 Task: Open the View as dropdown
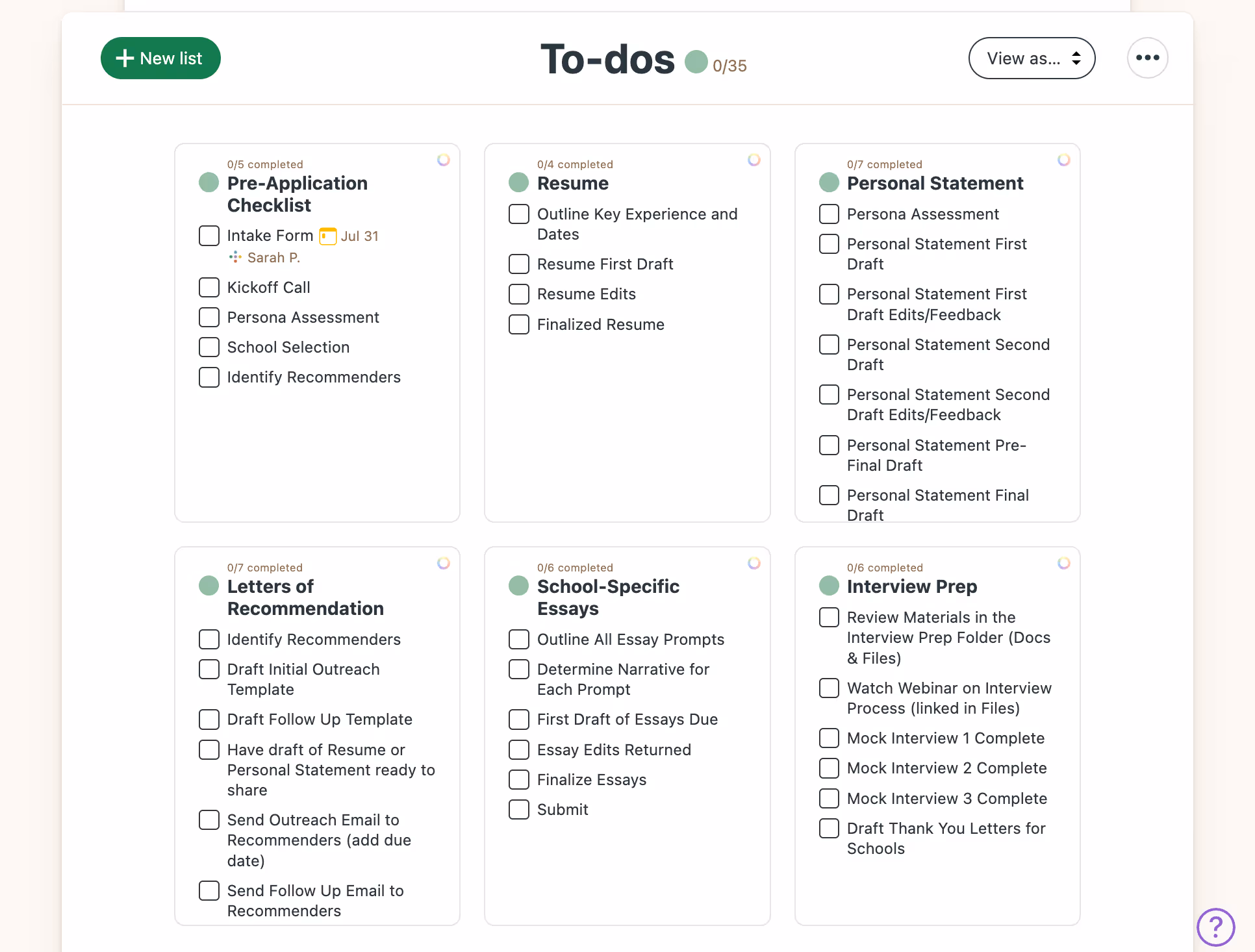(x=1032, y=58)
